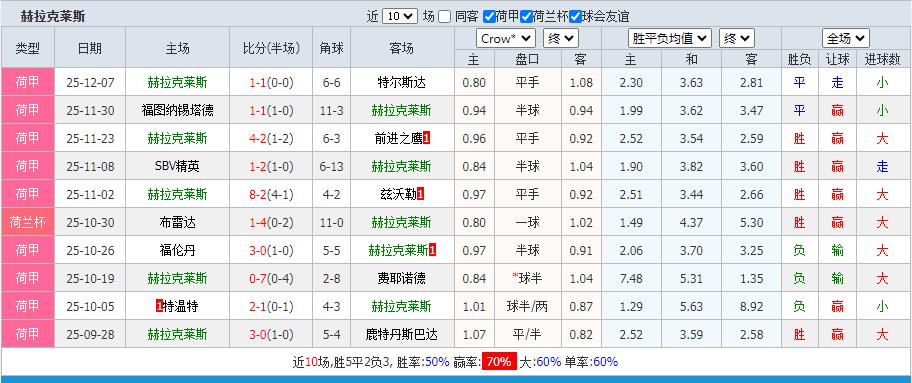Viewport: 912px width, 383px height.
Task: Select date cell 25-11-08
Action: (90, 166)
